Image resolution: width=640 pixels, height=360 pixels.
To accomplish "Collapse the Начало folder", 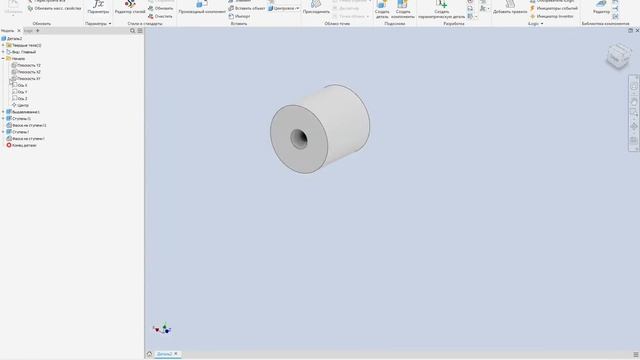I will click(x=3, y=58).
